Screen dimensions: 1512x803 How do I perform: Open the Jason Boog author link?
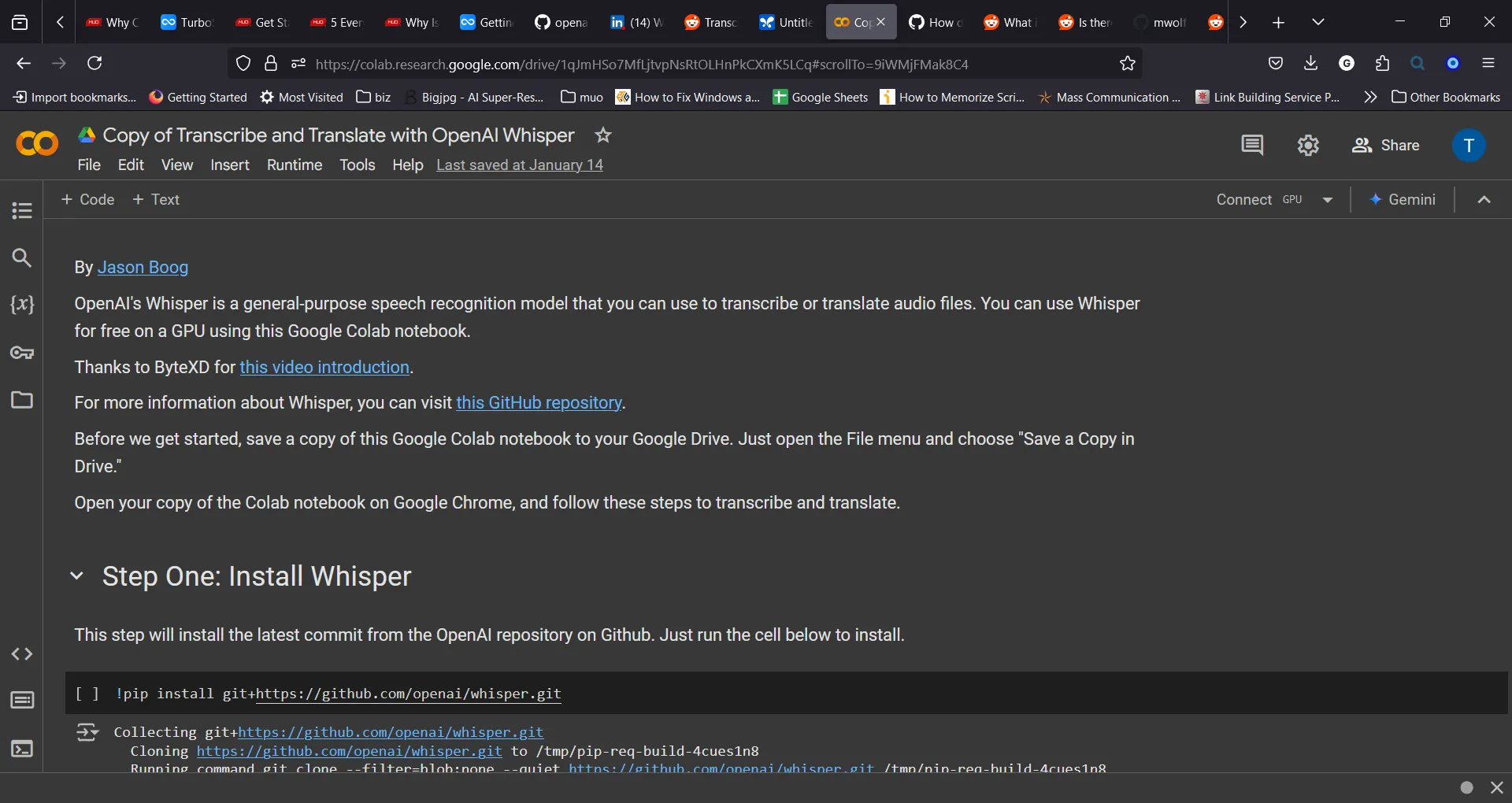click(x=143, y=268)
